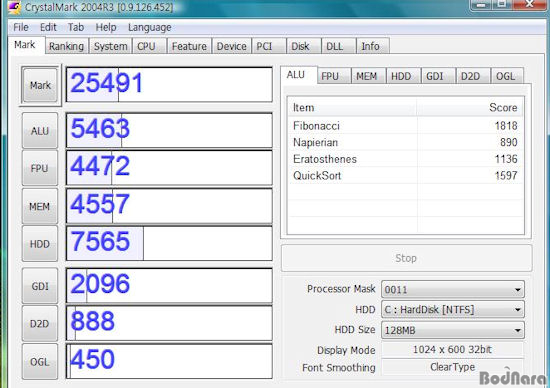Screen dimensions: 550x388
Task: Switch to the System tab
Action: tap(111, 46)
